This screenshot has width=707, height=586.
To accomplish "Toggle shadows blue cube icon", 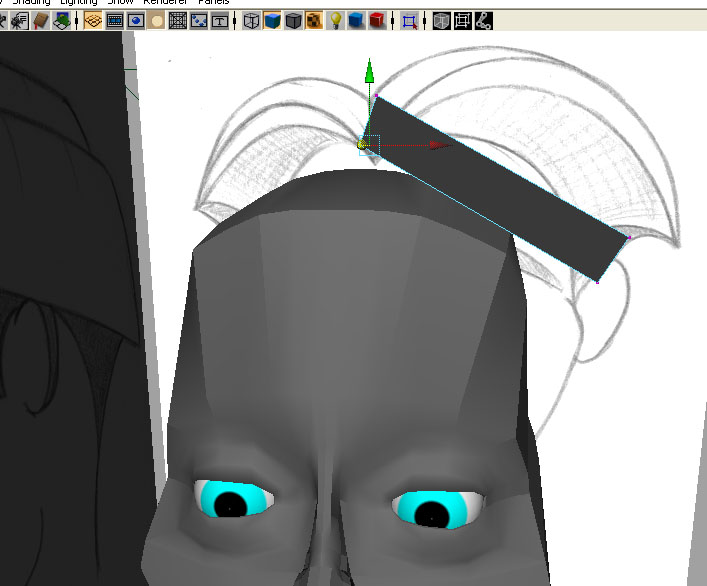I will coord(356,21).
